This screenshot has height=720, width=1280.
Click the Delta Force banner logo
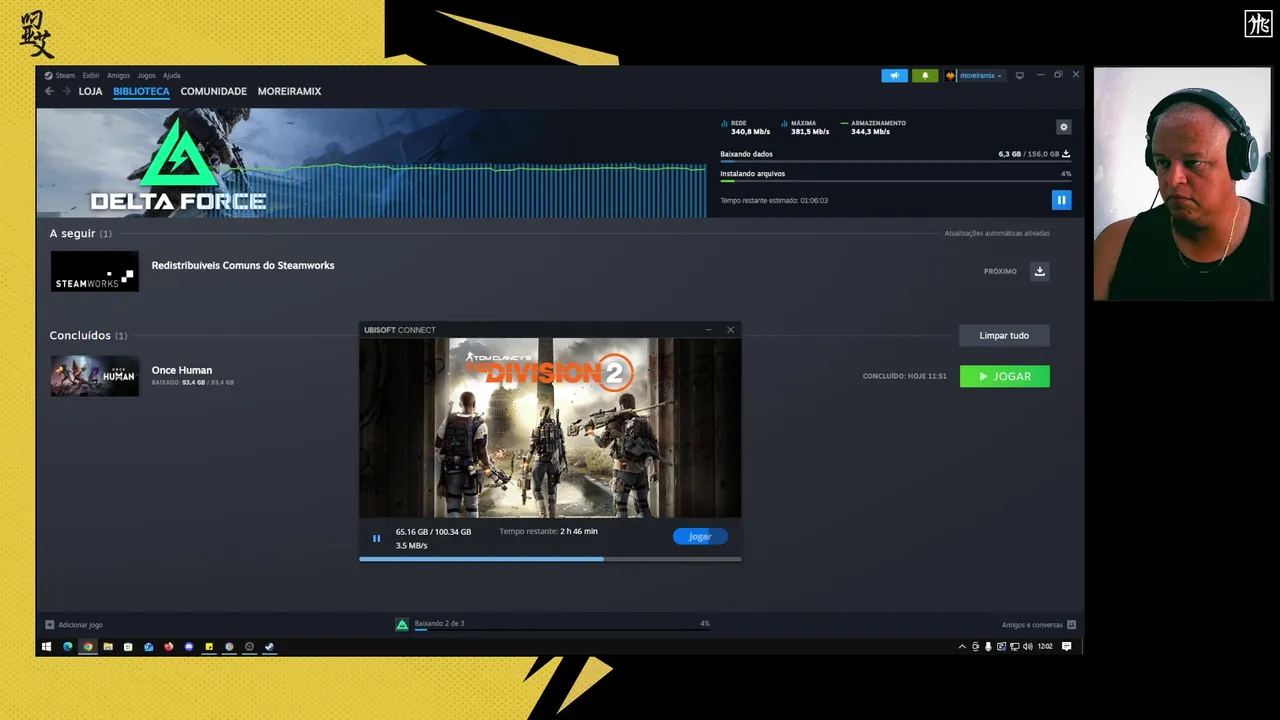(x=179, y=165)
